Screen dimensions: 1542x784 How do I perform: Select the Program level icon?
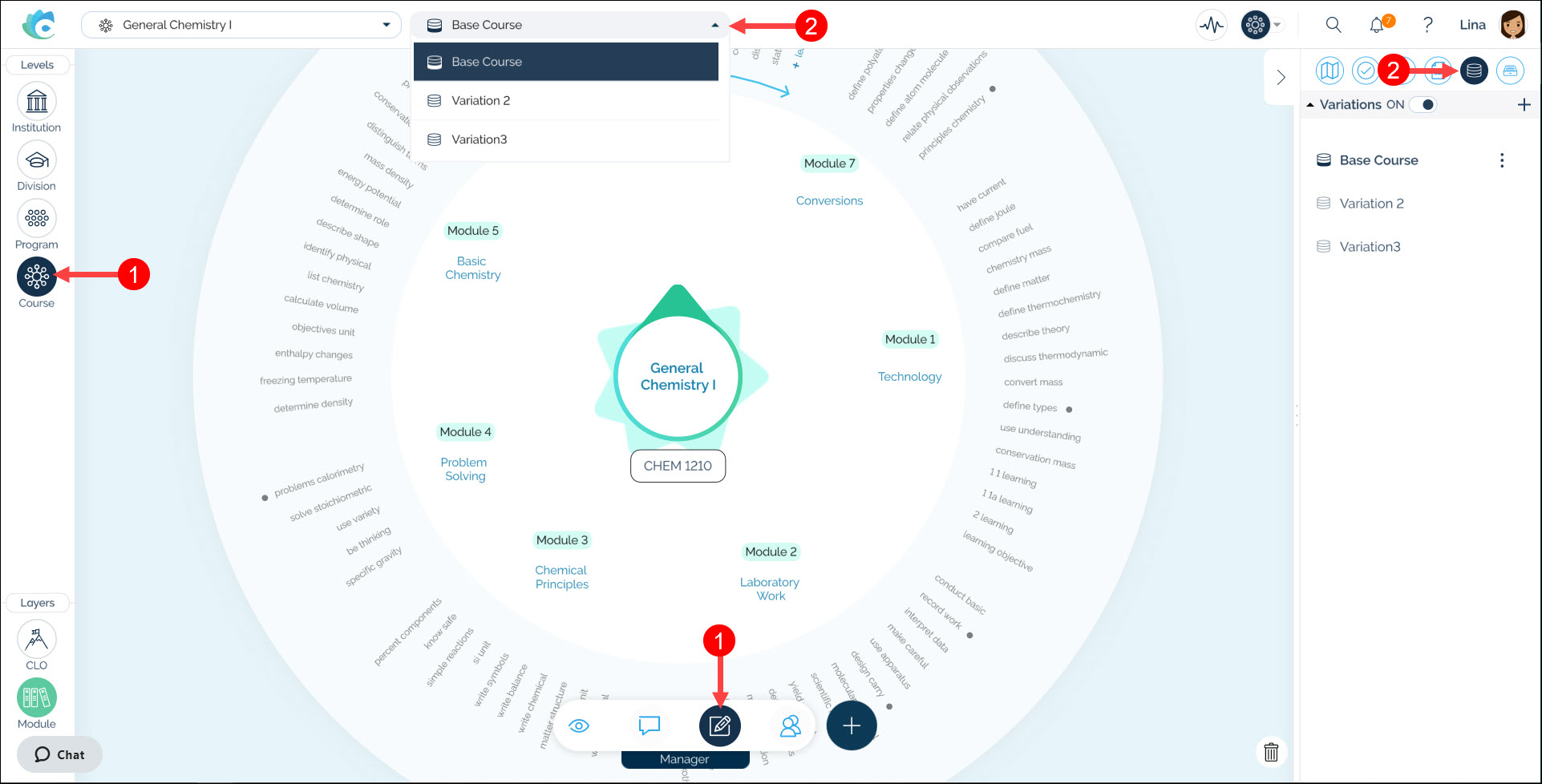(37, 218)
